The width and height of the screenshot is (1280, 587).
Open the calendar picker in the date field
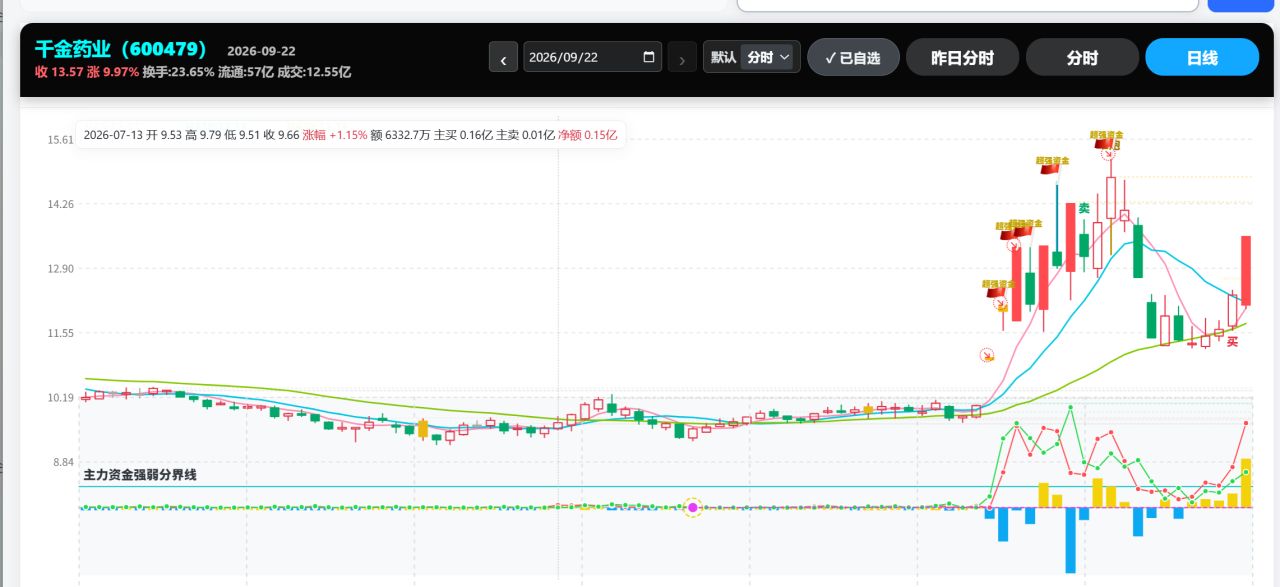click(x=649, y=57)
